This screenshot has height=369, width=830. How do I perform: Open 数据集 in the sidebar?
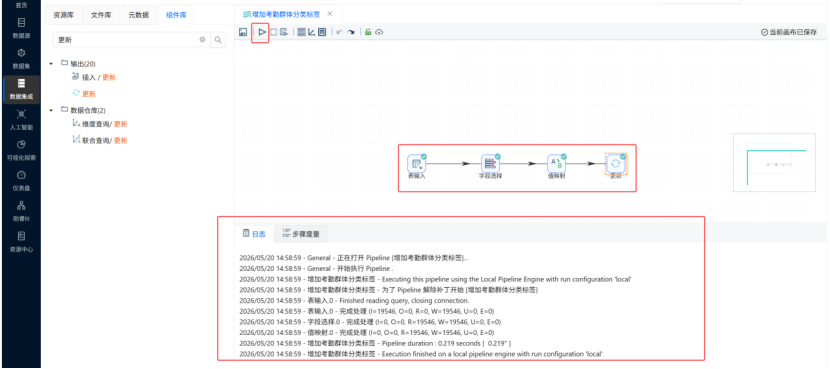click(21, 59)
